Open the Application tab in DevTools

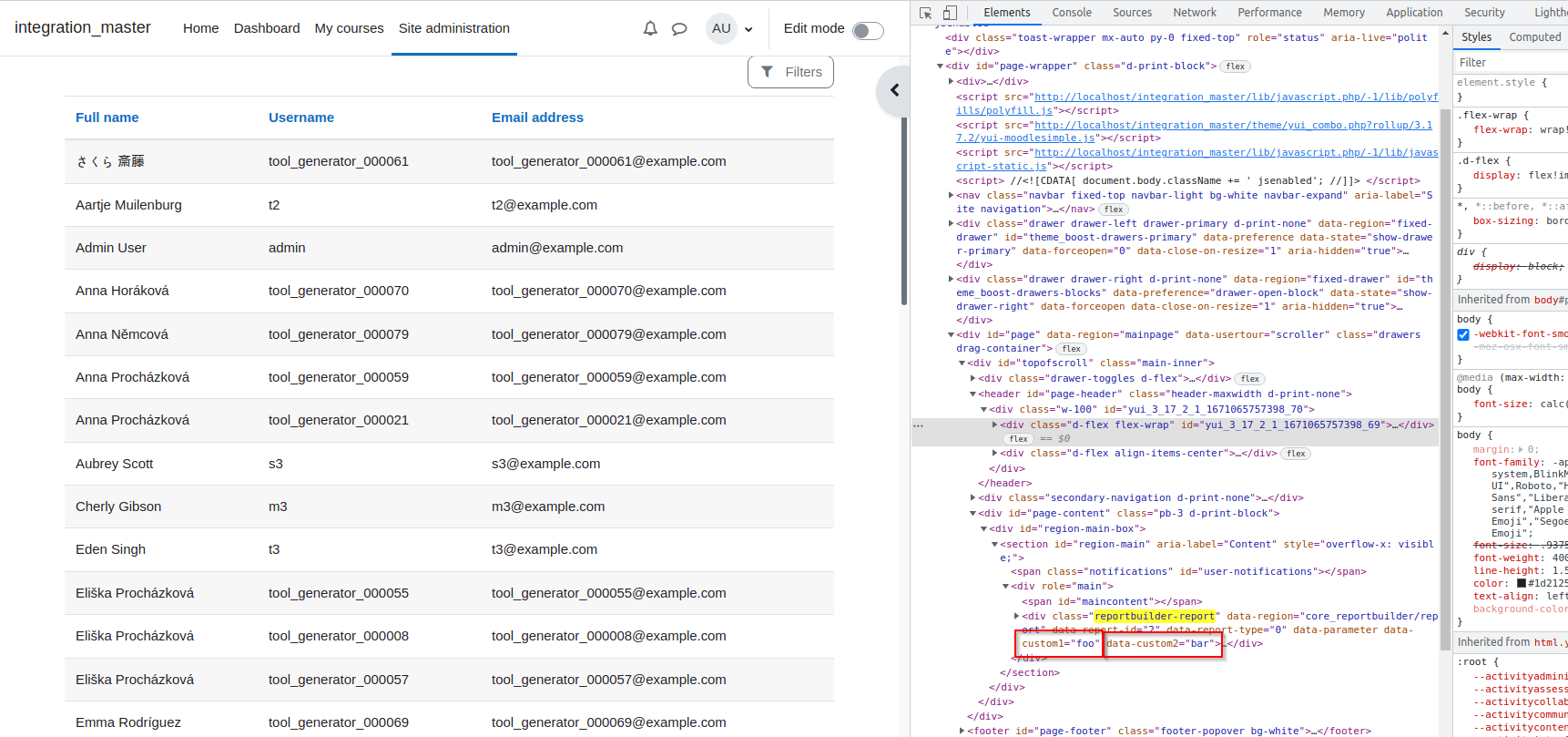tap(1414, 13)
